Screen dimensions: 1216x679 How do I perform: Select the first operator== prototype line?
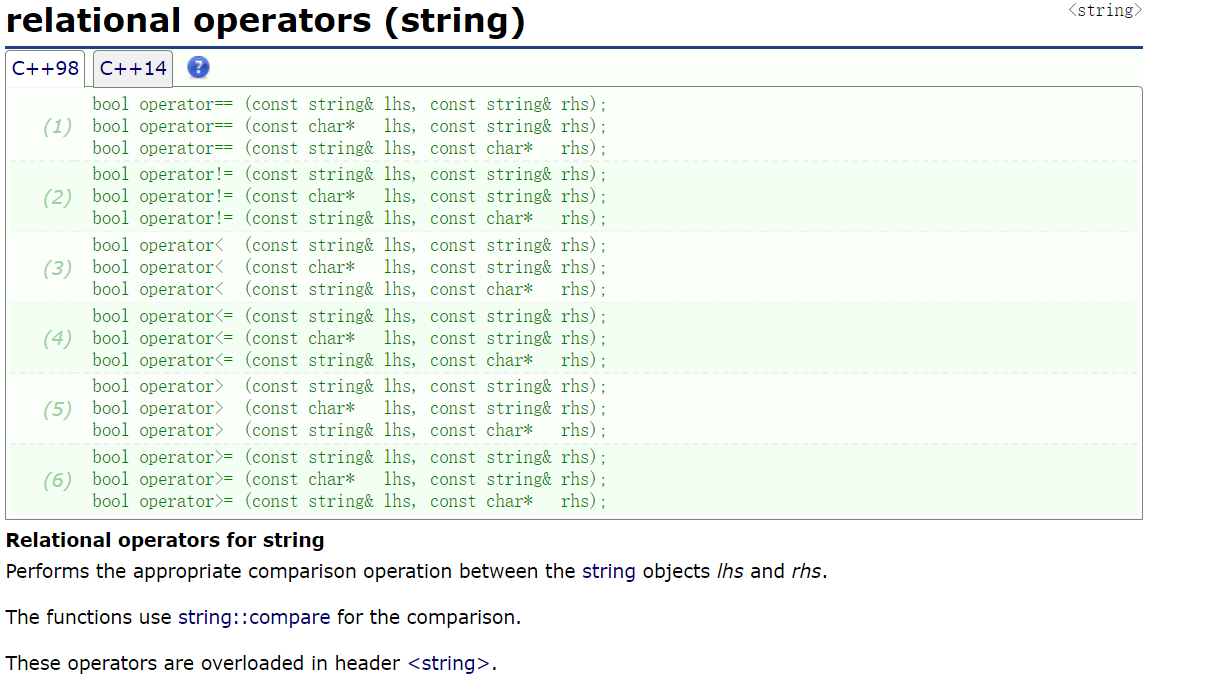(x=350, y=104)
